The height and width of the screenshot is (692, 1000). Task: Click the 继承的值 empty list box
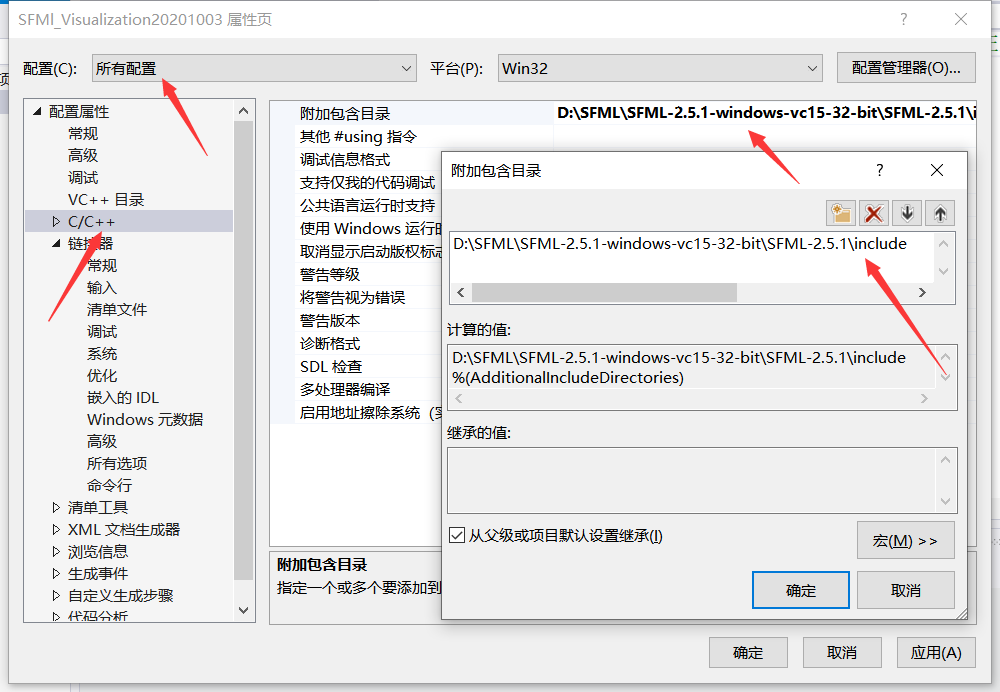pyautogui.click(x=702, y=480)
